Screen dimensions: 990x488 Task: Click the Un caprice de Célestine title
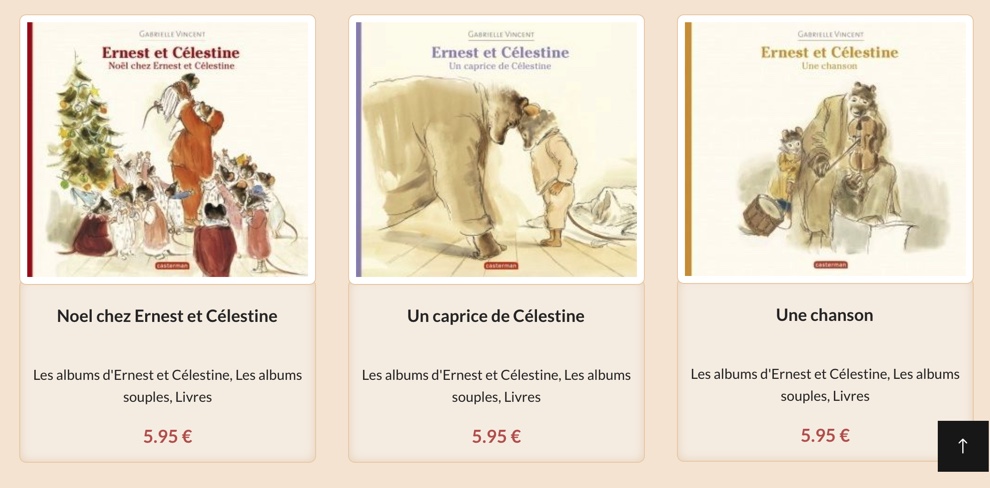[496, 316]
